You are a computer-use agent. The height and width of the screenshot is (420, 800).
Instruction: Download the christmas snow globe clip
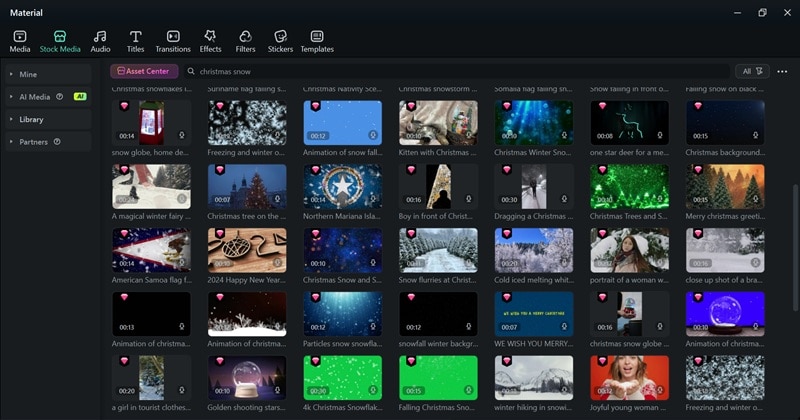(660, 327)
